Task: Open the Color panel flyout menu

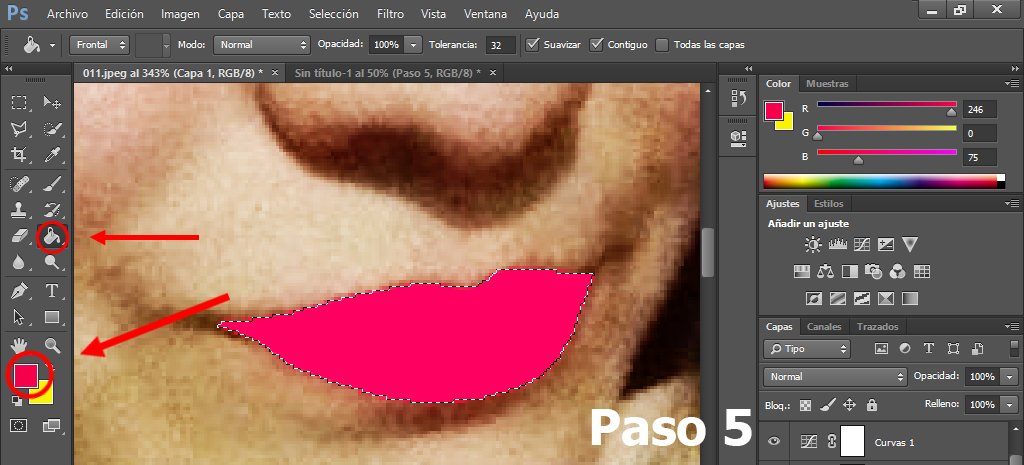Action: click(1012, 84)
